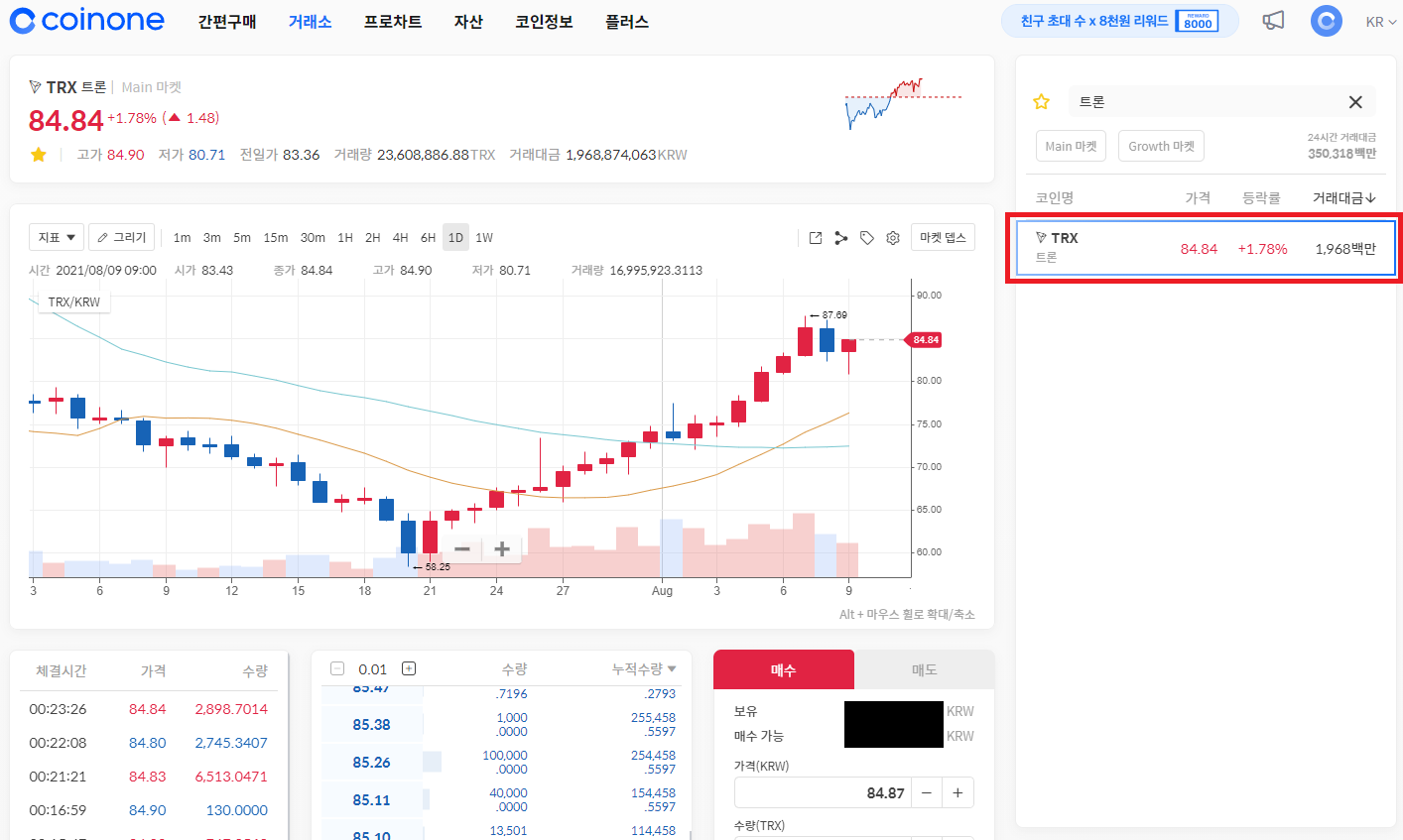This screenshot has width=1403, height=840.
Task: Clear the 트론 search with X icon
Action: coord(1355,102)
